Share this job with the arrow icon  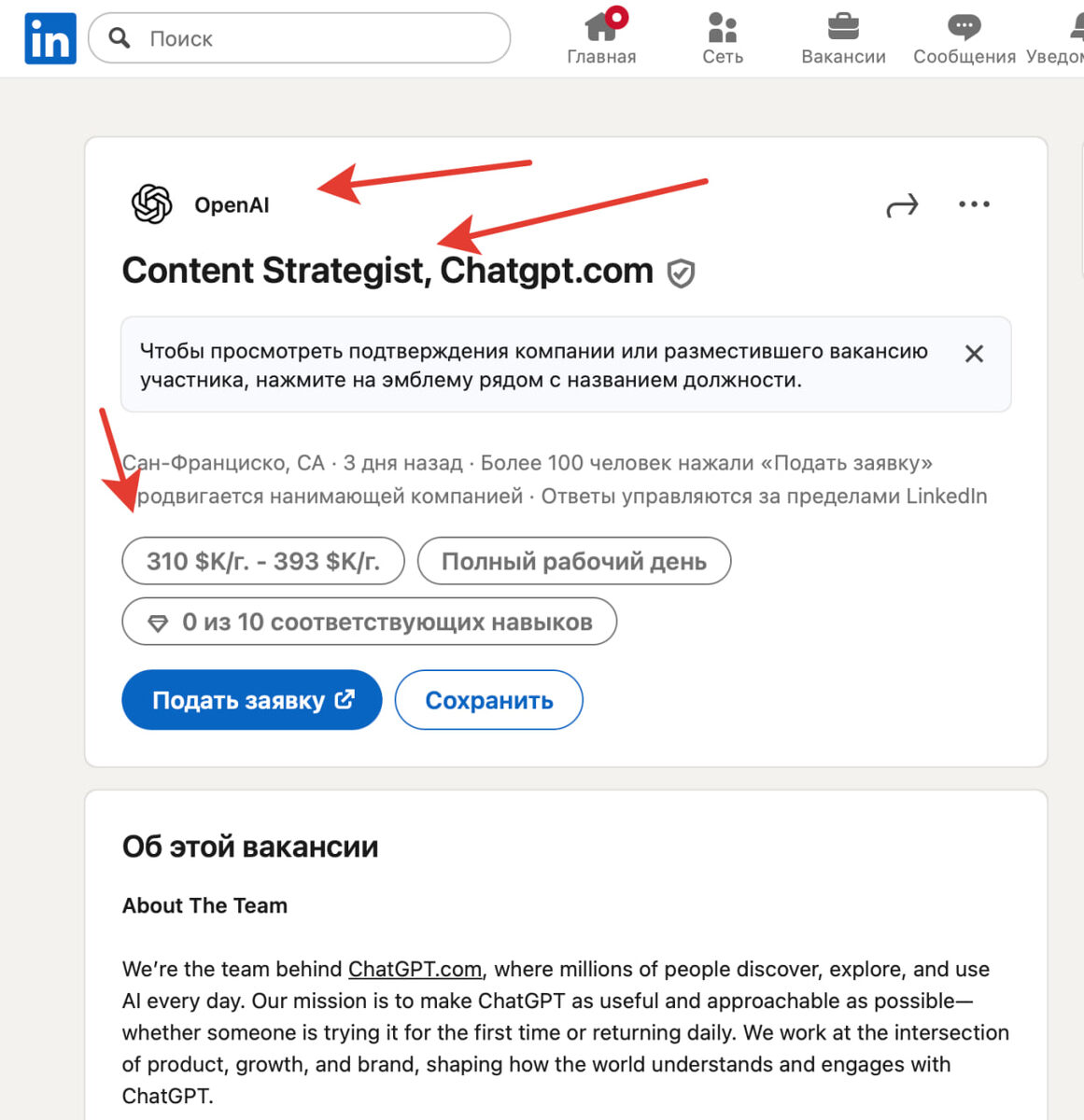click(x=902, y=205)
